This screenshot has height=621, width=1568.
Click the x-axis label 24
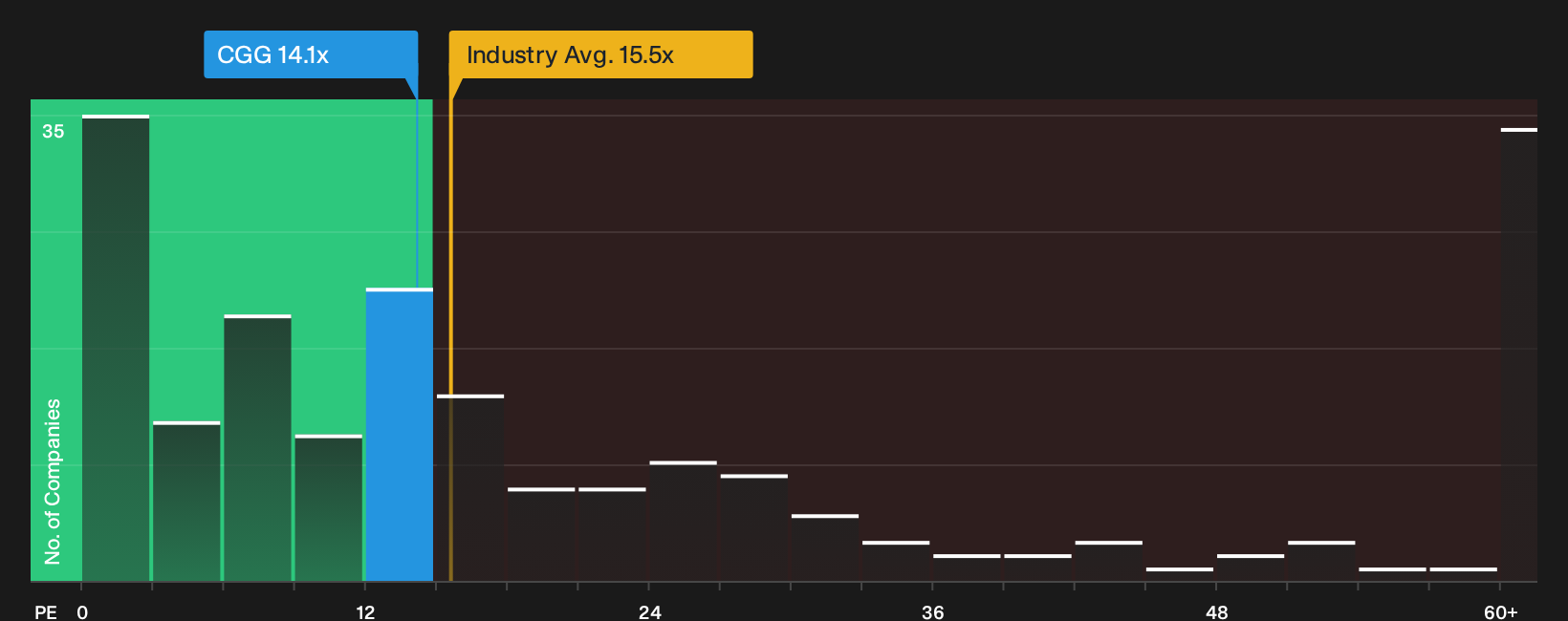click(x=649, y=611)
